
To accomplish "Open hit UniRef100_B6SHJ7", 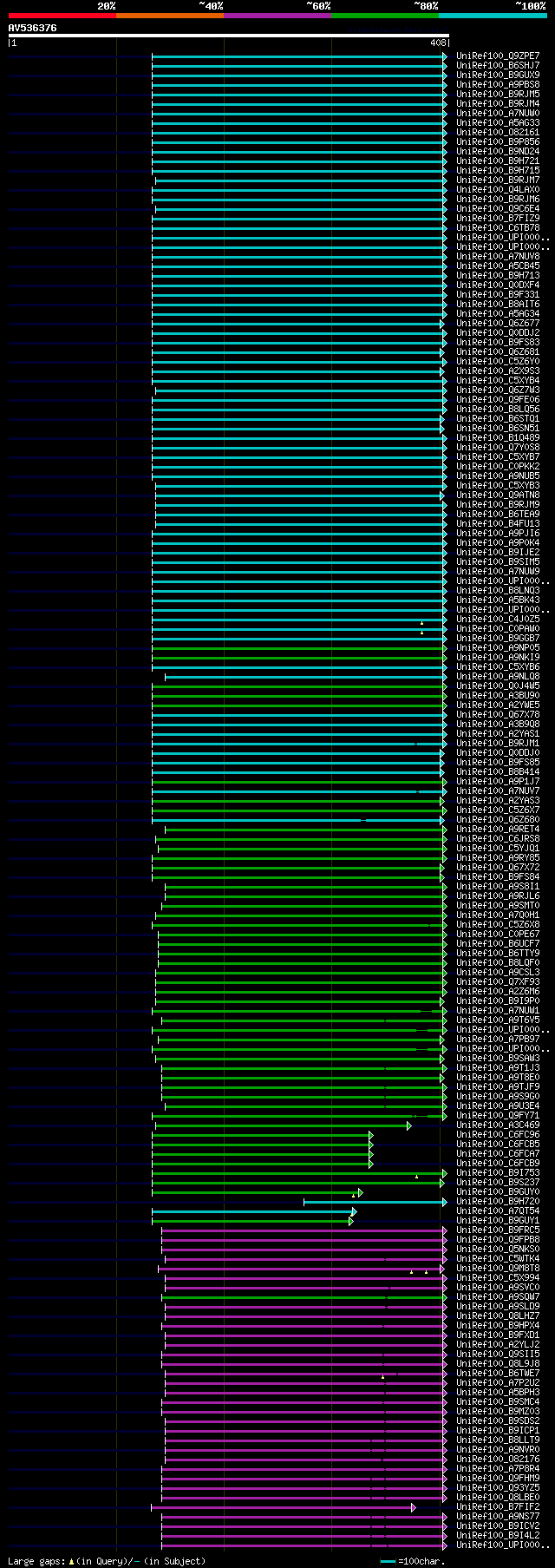I will pos(498,65).
